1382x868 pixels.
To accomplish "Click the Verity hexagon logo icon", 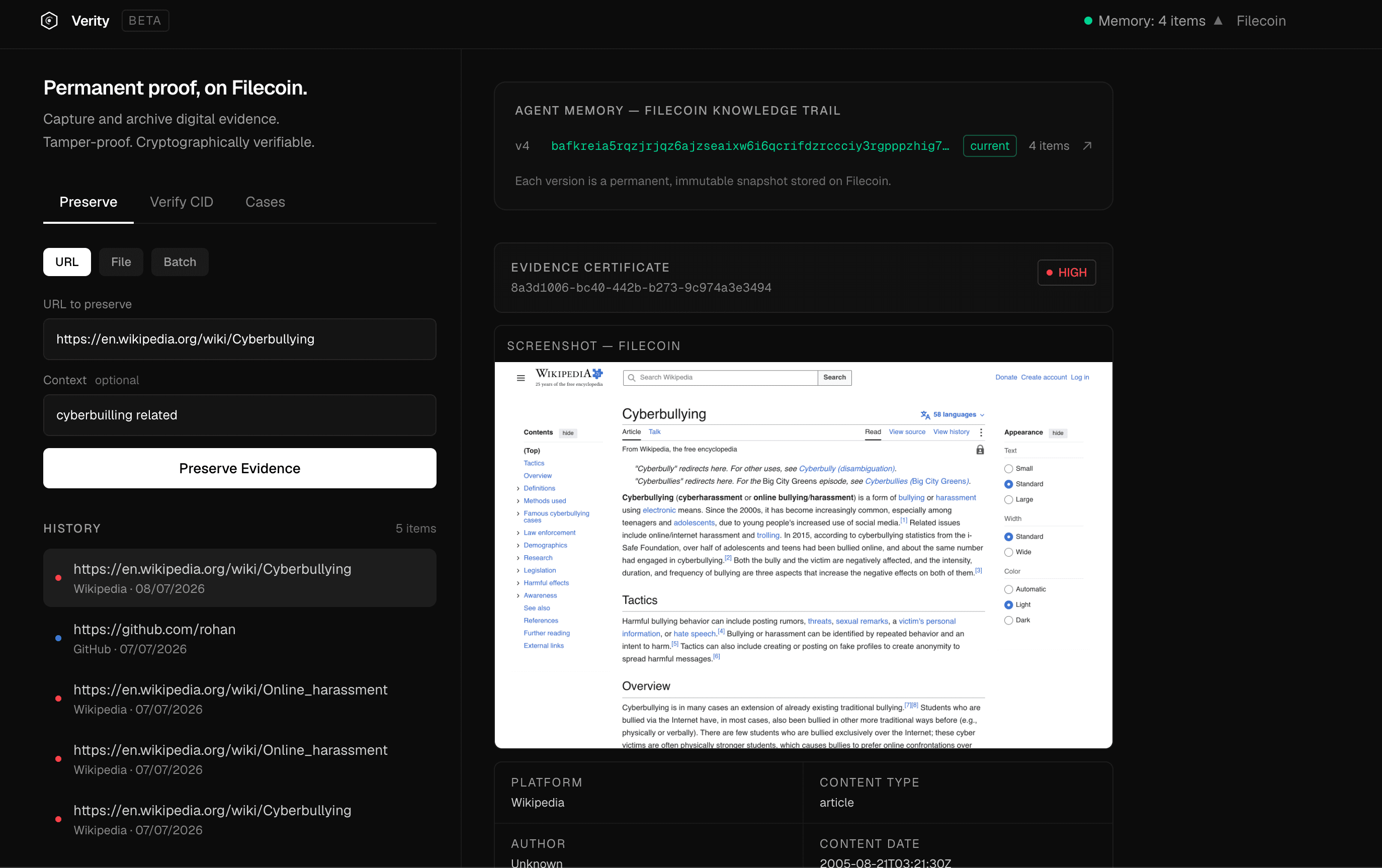I will coord(49,21).
